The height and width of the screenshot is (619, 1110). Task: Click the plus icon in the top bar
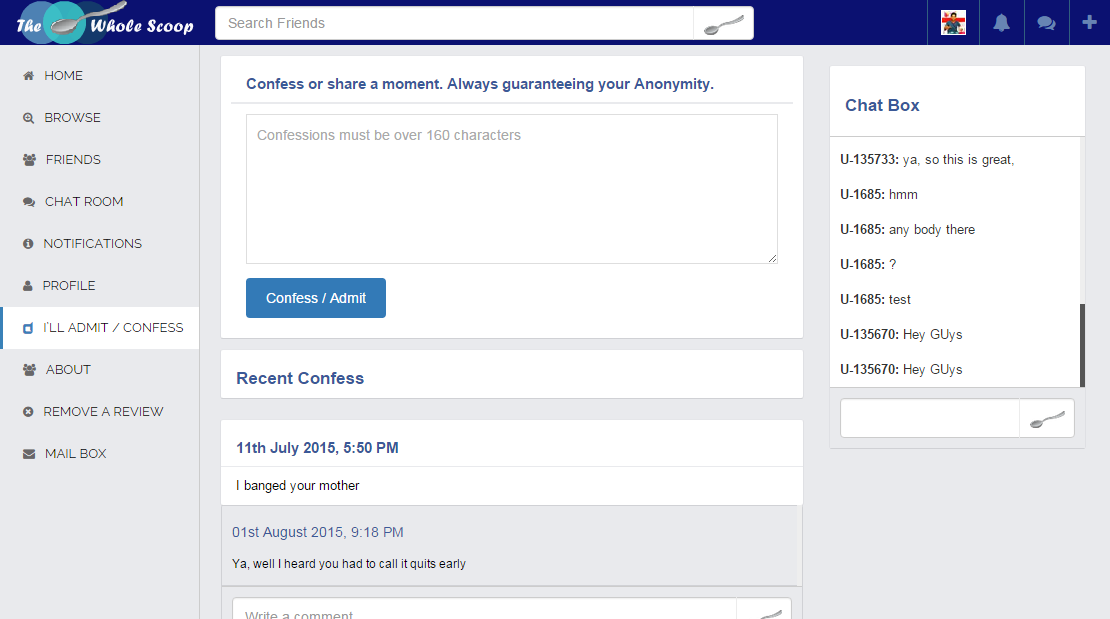(x=1090, y=23)
